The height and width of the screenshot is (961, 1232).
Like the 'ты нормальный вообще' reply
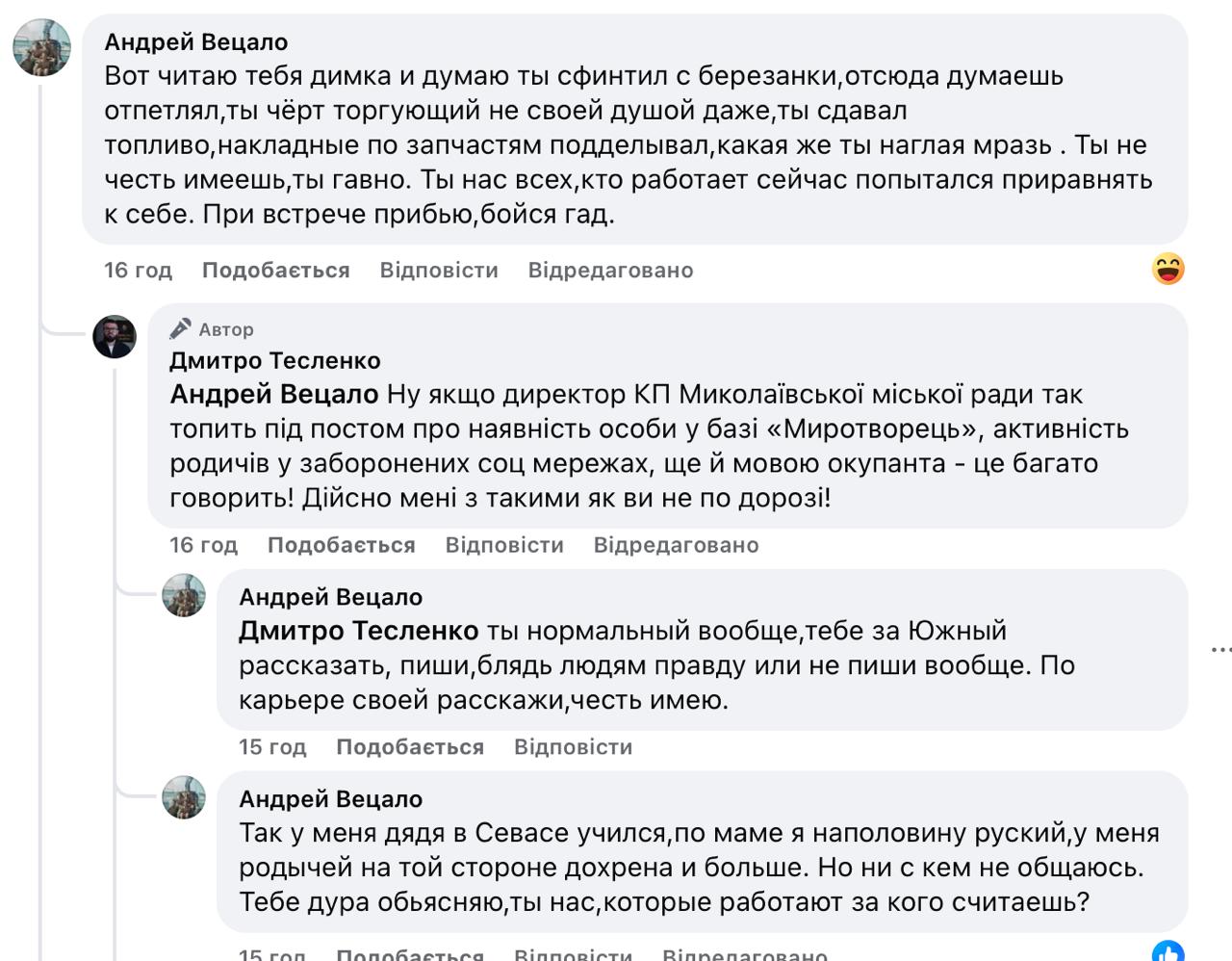409,747
